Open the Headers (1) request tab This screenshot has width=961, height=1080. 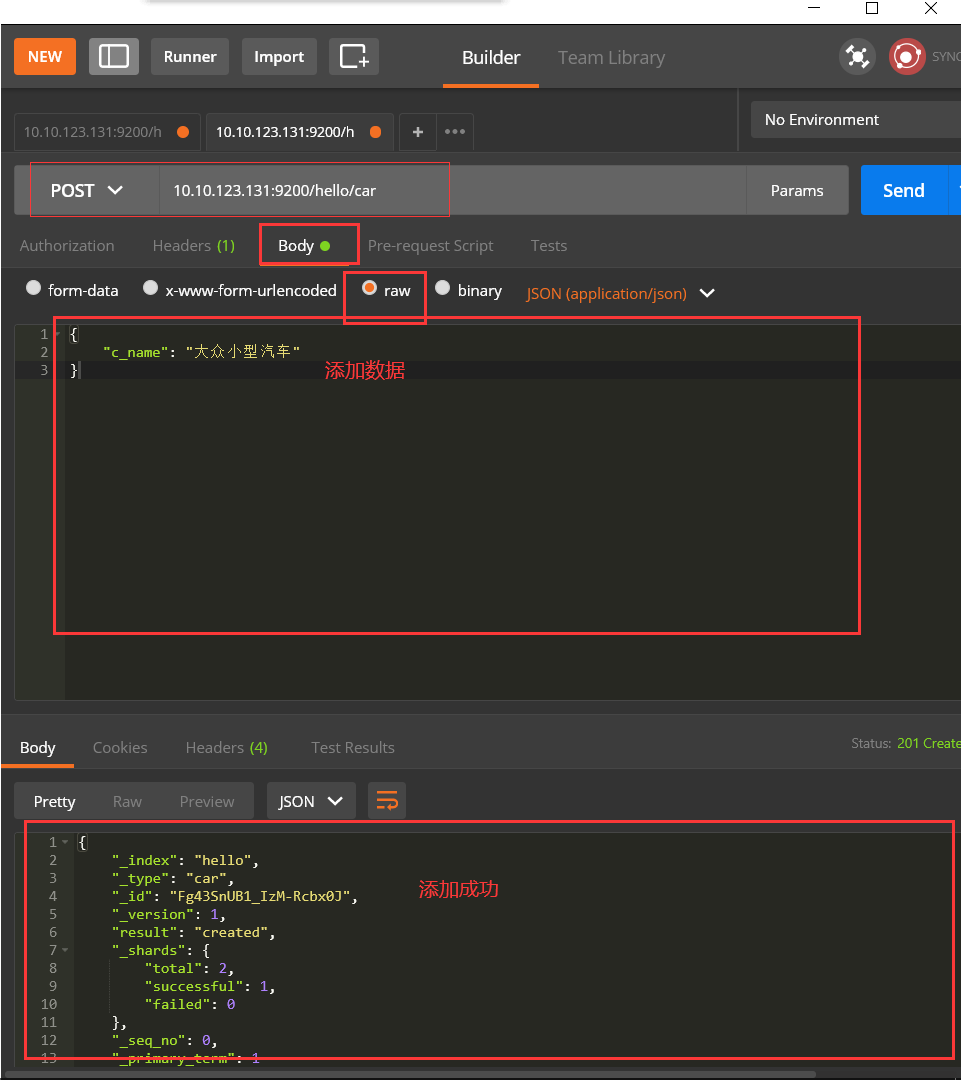(x=194, y=245)
